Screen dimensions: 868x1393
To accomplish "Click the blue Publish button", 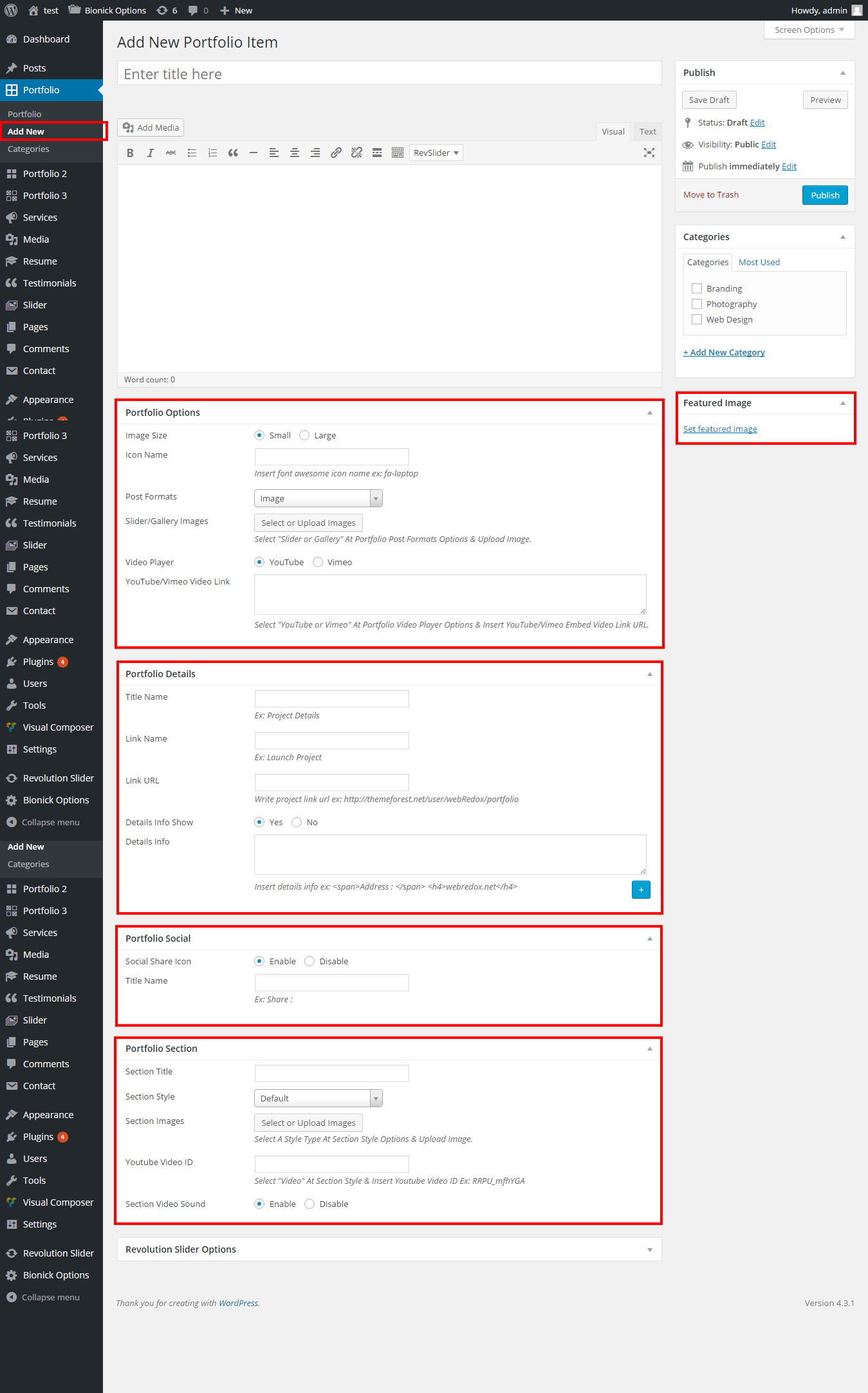I will [x=824, y=195].
